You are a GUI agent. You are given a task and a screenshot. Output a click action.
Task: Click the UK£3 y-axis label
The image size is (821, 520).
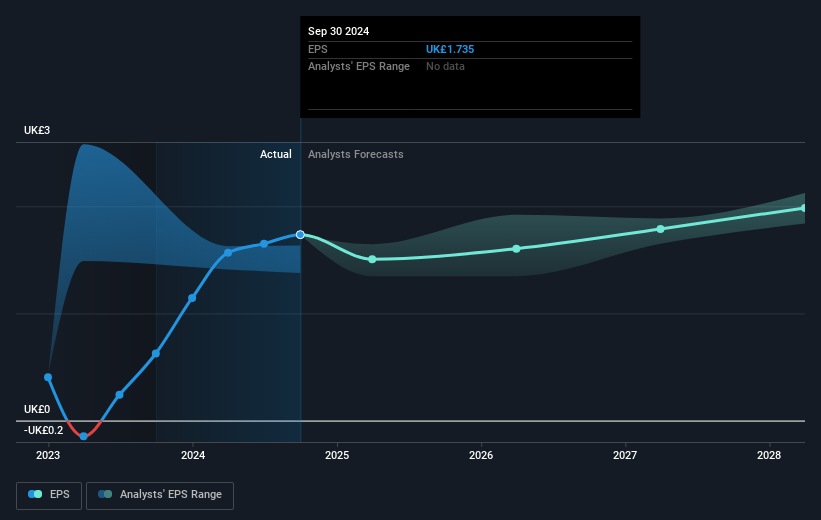coord(37,130)
